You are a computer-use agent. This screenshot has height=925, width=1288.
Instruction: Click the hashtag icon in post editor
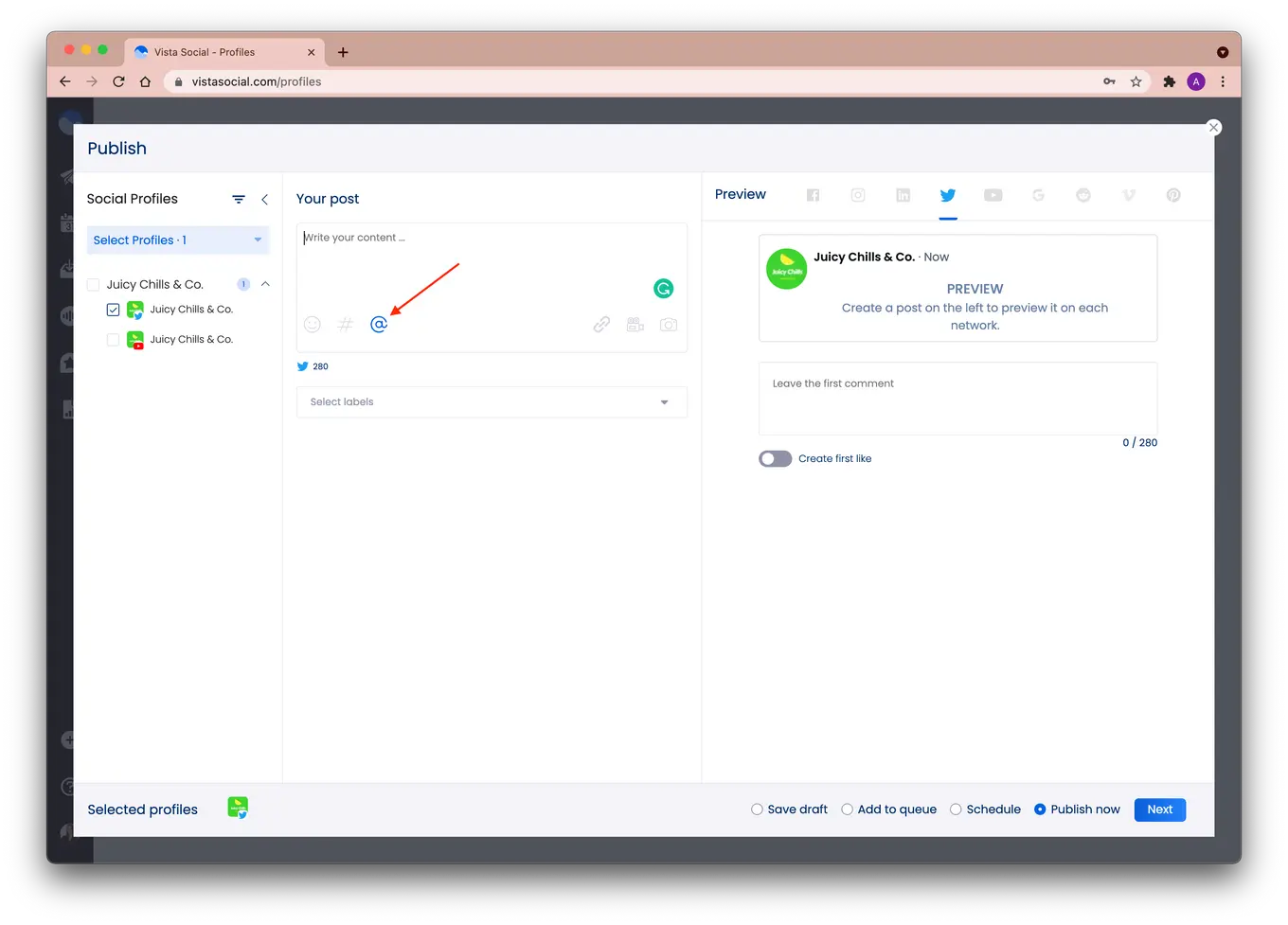(x=346, y=325)
